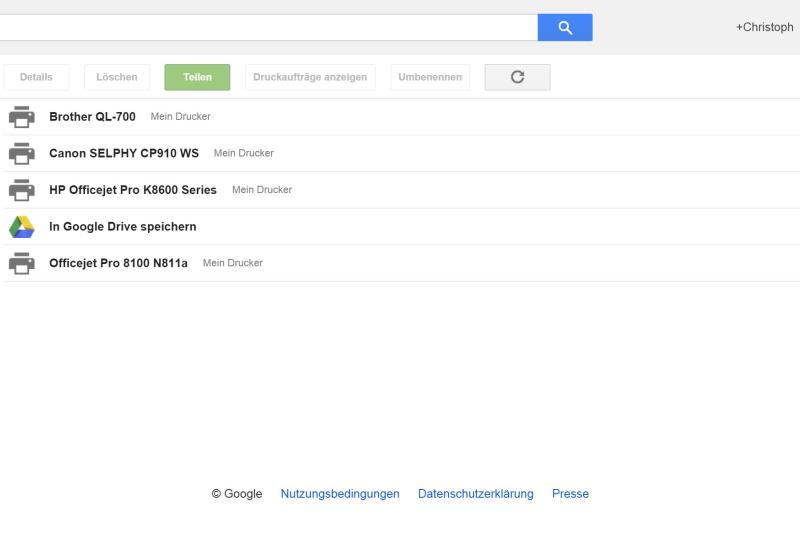Choose HP Officejet Pro K8600 Series

coord(133,190)
